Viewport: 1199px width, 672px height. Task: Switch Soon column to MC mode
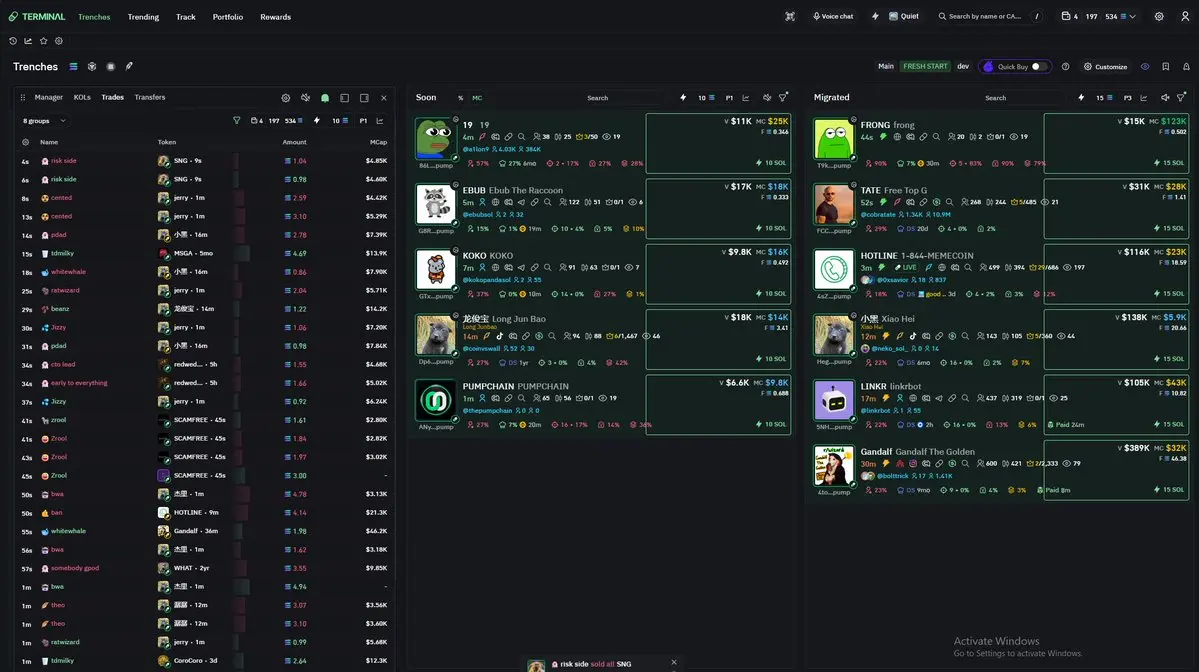477,98
